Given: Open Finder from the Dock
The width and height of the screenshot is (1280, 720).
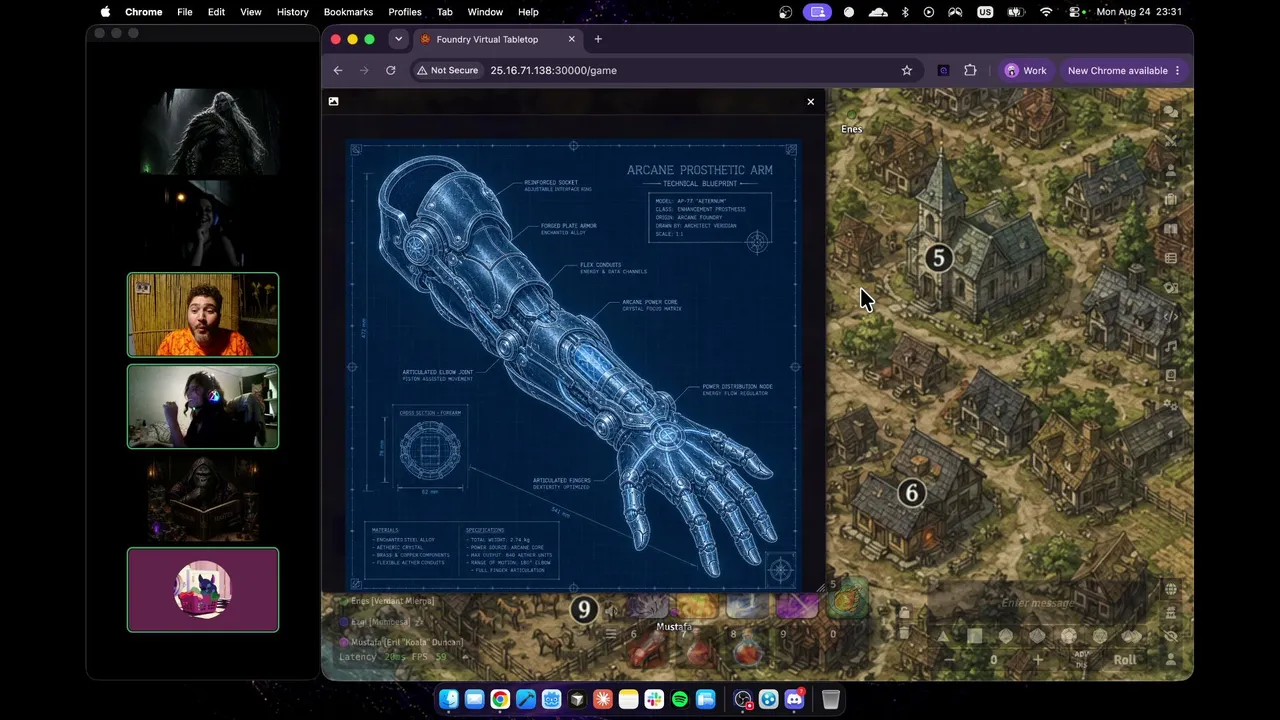Looking at the screenshot, I should click(449, 699).
